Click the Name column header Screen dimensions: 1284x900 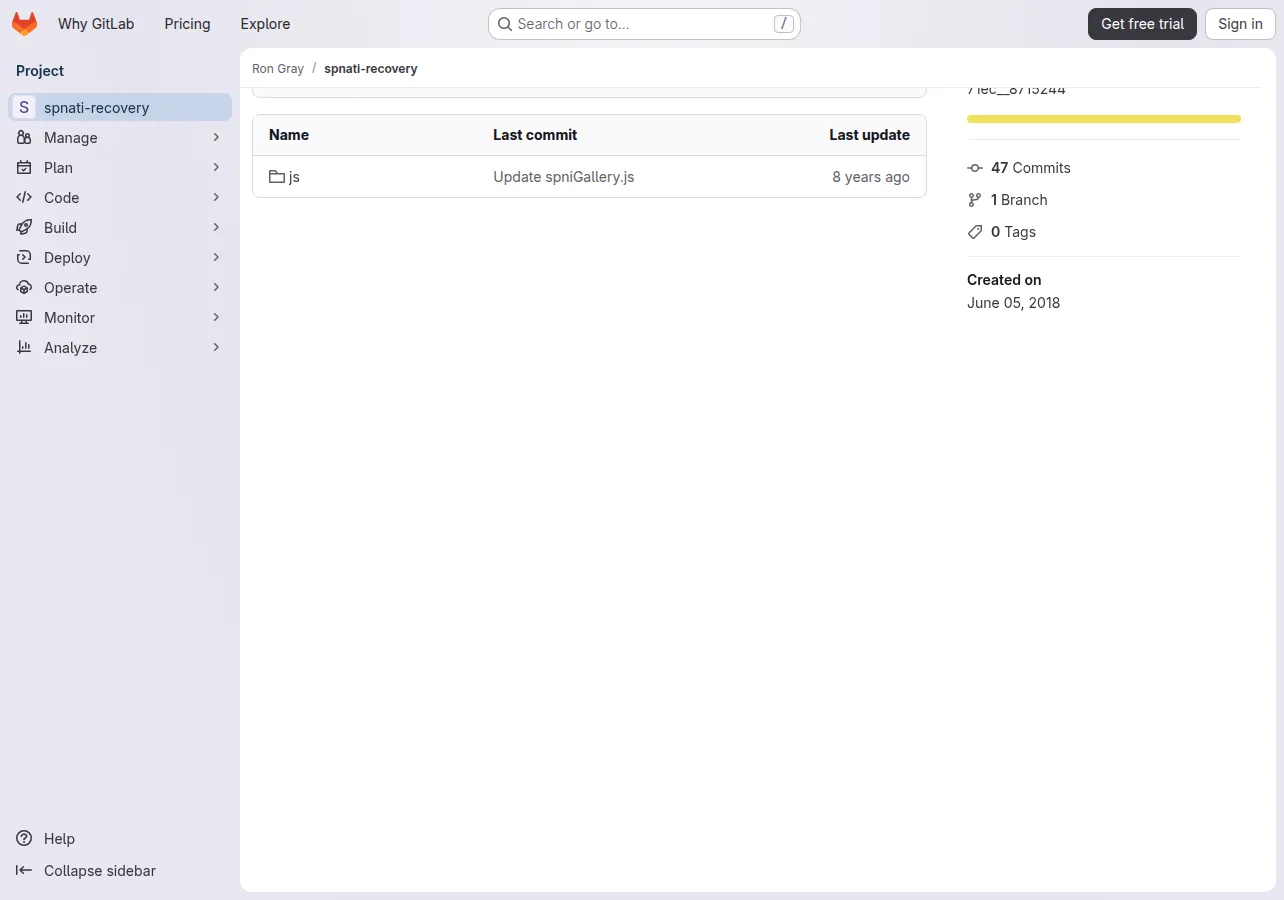[x=289, y=135]
